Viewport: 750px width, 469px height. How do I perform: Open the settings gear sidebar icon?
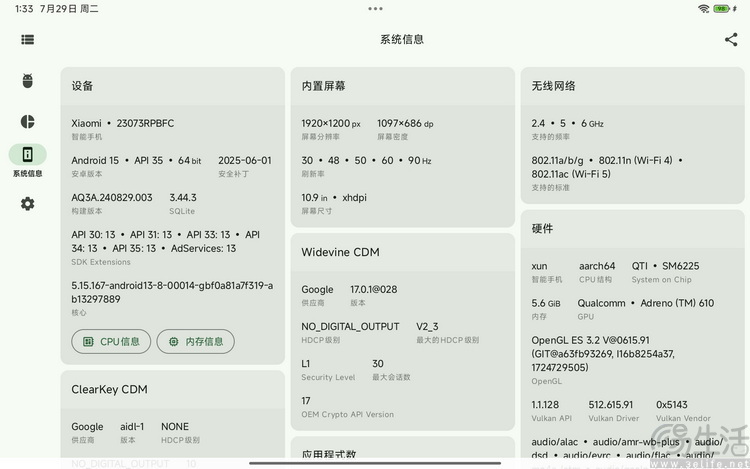pos(28,204)
